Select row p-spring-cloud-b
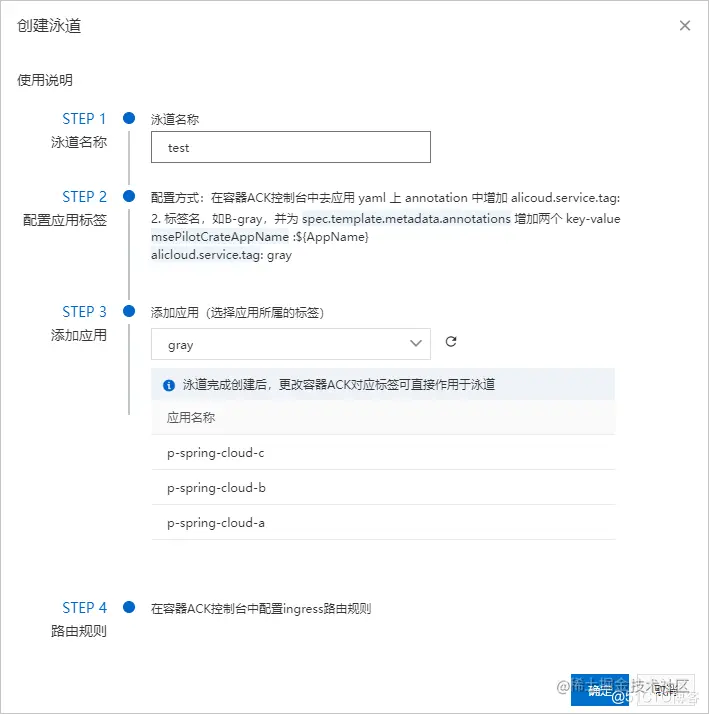The width and height of the screenshot is (709, 714). pyautogui.click(x=383, y=488)
